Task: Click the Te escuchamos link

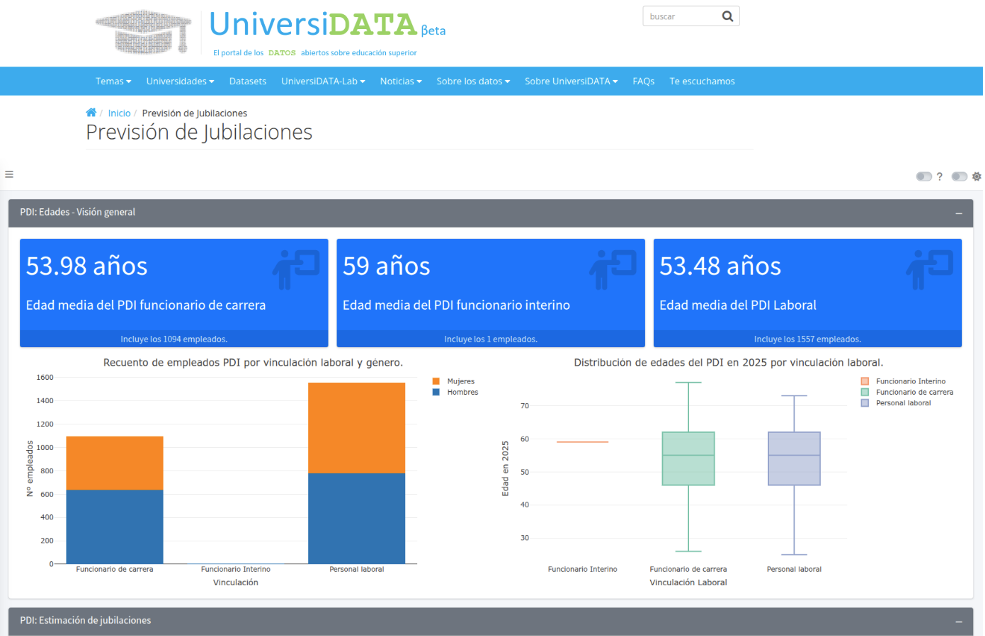Action: pyautogui.click(x=702, y=81)
